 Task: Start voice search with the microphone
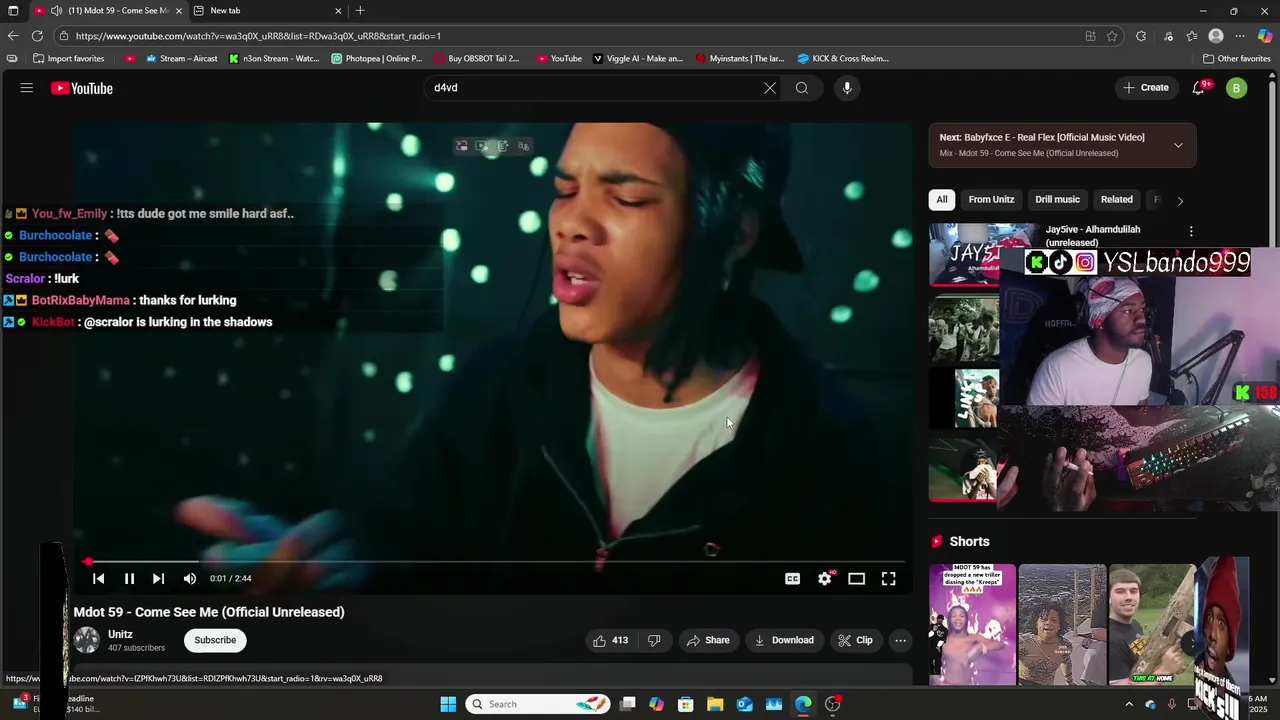click(847, 88)
